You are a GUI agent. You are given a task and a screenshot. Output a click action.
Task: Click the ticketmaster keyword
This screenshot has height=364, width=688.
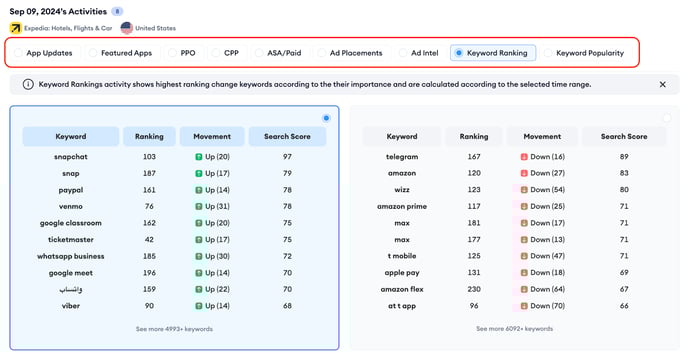click(71, 240)
